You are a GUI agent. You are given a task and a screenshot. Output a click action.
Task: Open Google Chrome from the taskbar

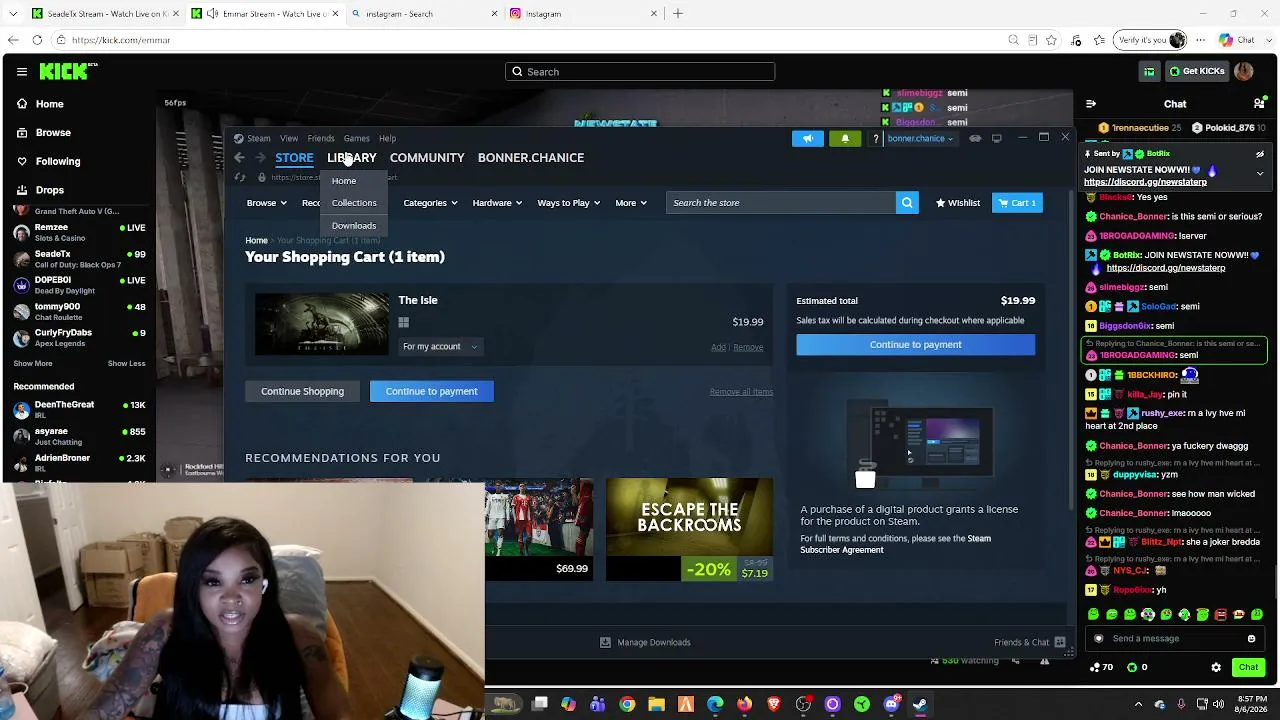627,704
